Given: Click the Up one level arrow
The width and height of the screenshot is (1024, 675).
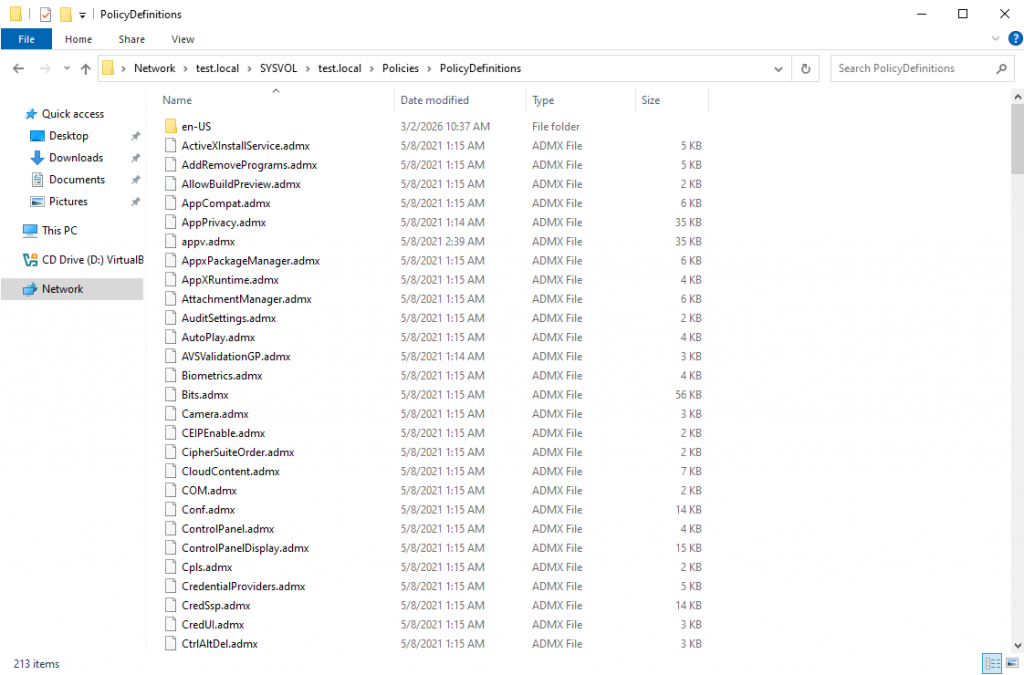Looking at the screenshot, I should pyautogui.click(x=86, y=68).
